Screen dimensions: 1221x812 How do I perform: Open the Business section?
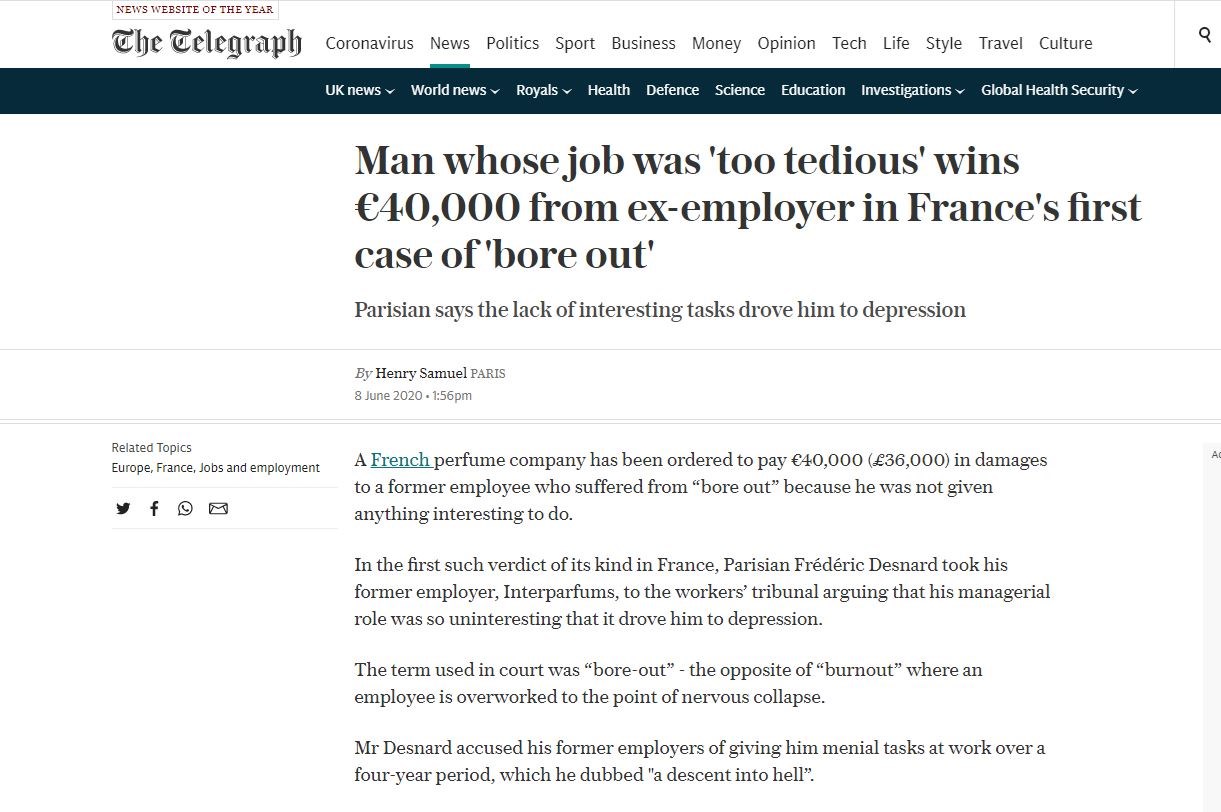[643, 43]
